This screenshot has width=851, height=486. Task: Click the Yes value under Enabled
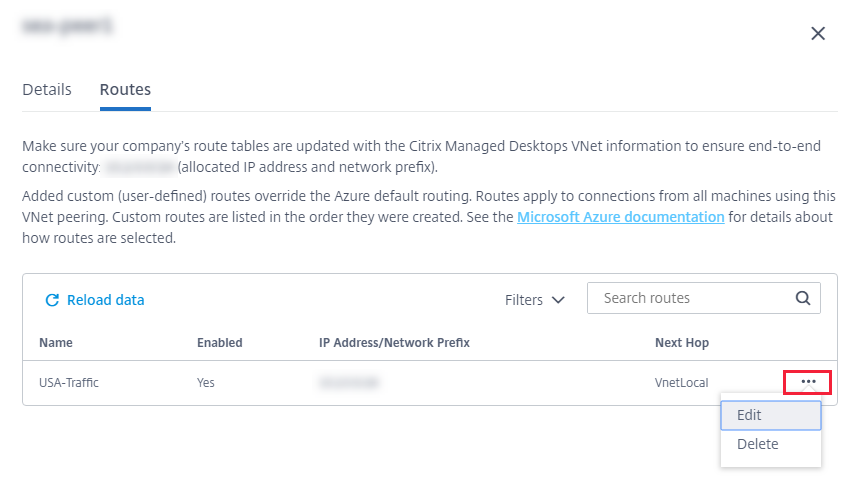point(206,382)
